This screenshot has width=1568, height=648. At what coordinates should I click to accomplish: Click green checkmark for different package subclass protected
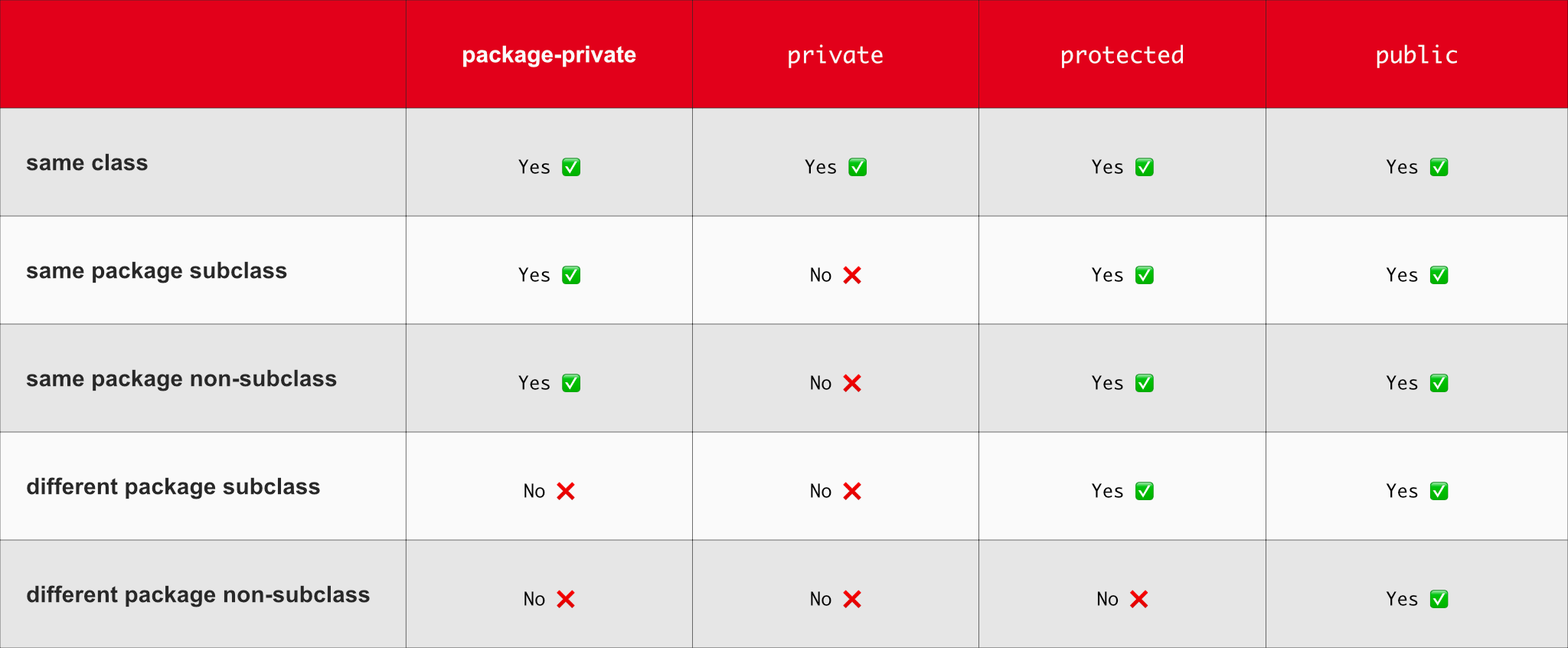[1145, 491]
